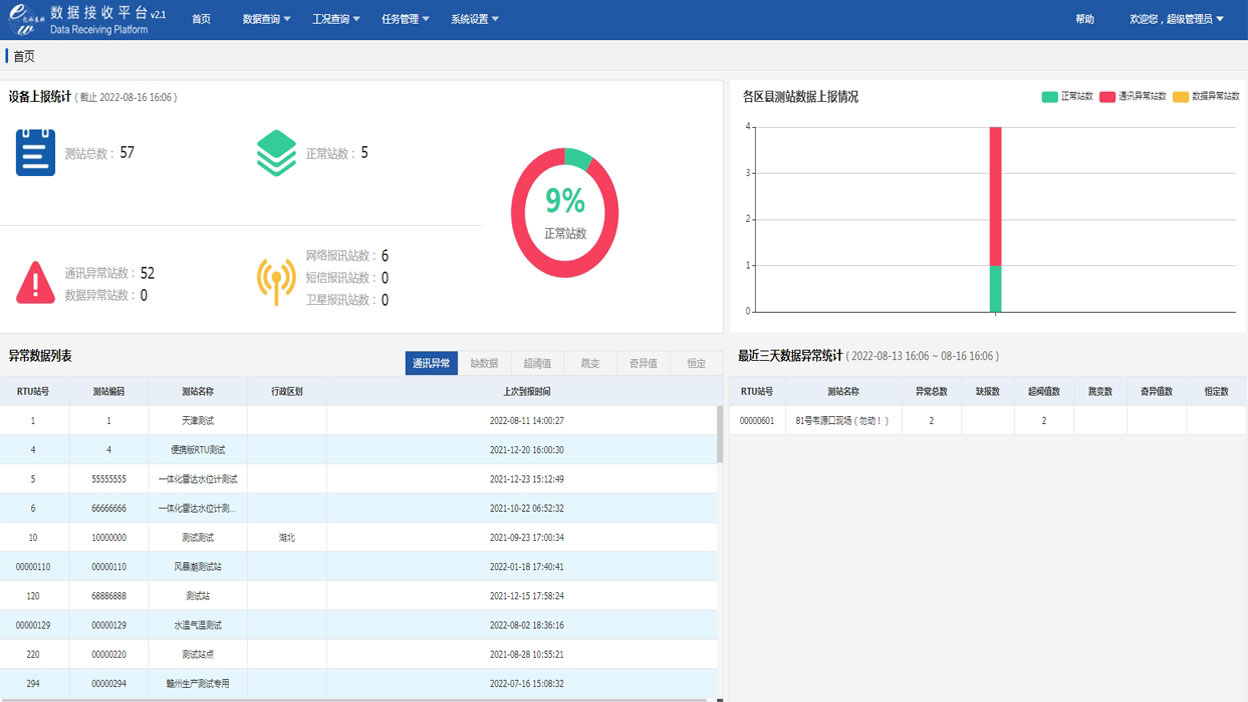
Task: Toggle the 正常站数 legend series
Action: pos(1067,97)
